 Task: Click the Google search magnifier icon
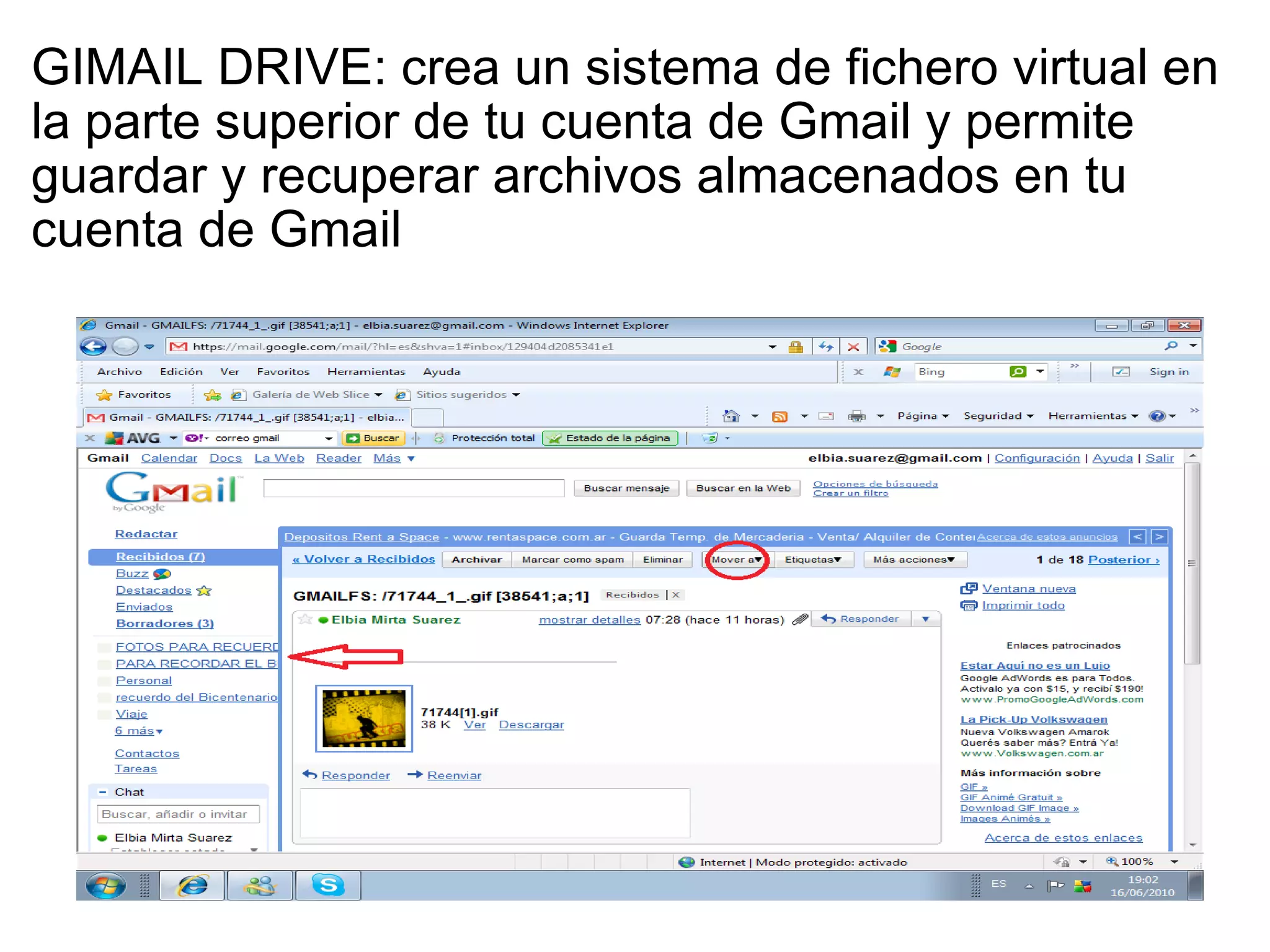tap(1171, 346)
